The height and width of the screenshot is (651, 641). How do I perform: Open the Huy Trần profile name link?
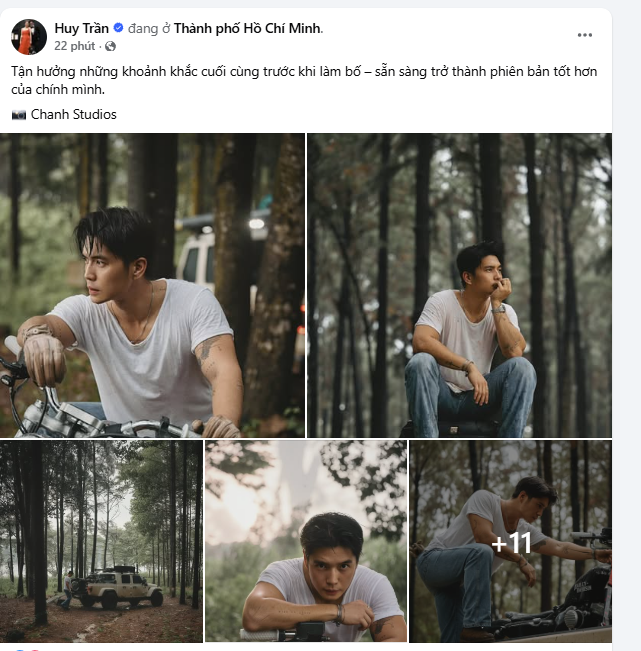81,28
